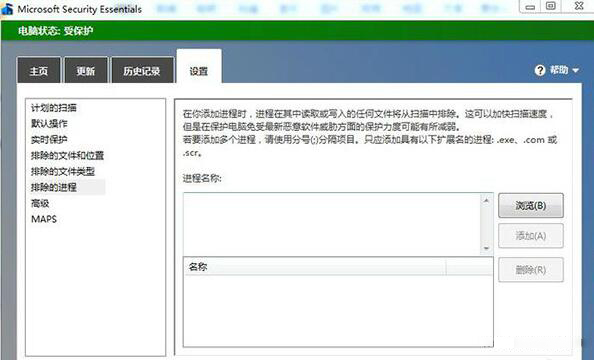Image resolution: width=594 pixels, height=360 pixels.
Task: Maximize the Security Essentials window
Action: [x=551, y=6]
